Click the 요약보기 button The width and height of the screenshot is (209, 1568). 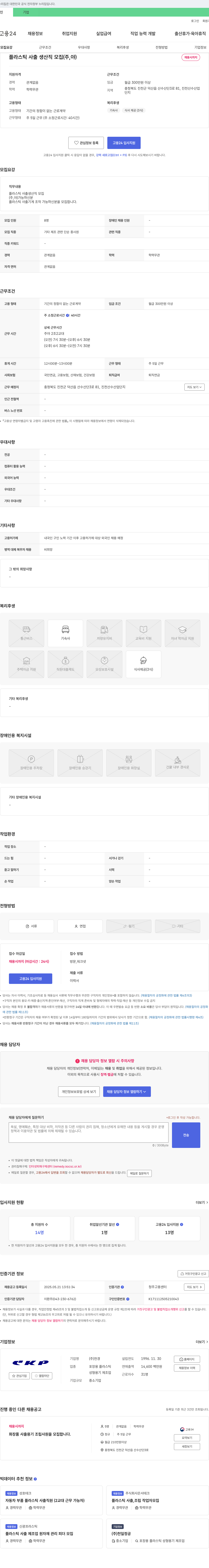click(x=187, y=1438)
